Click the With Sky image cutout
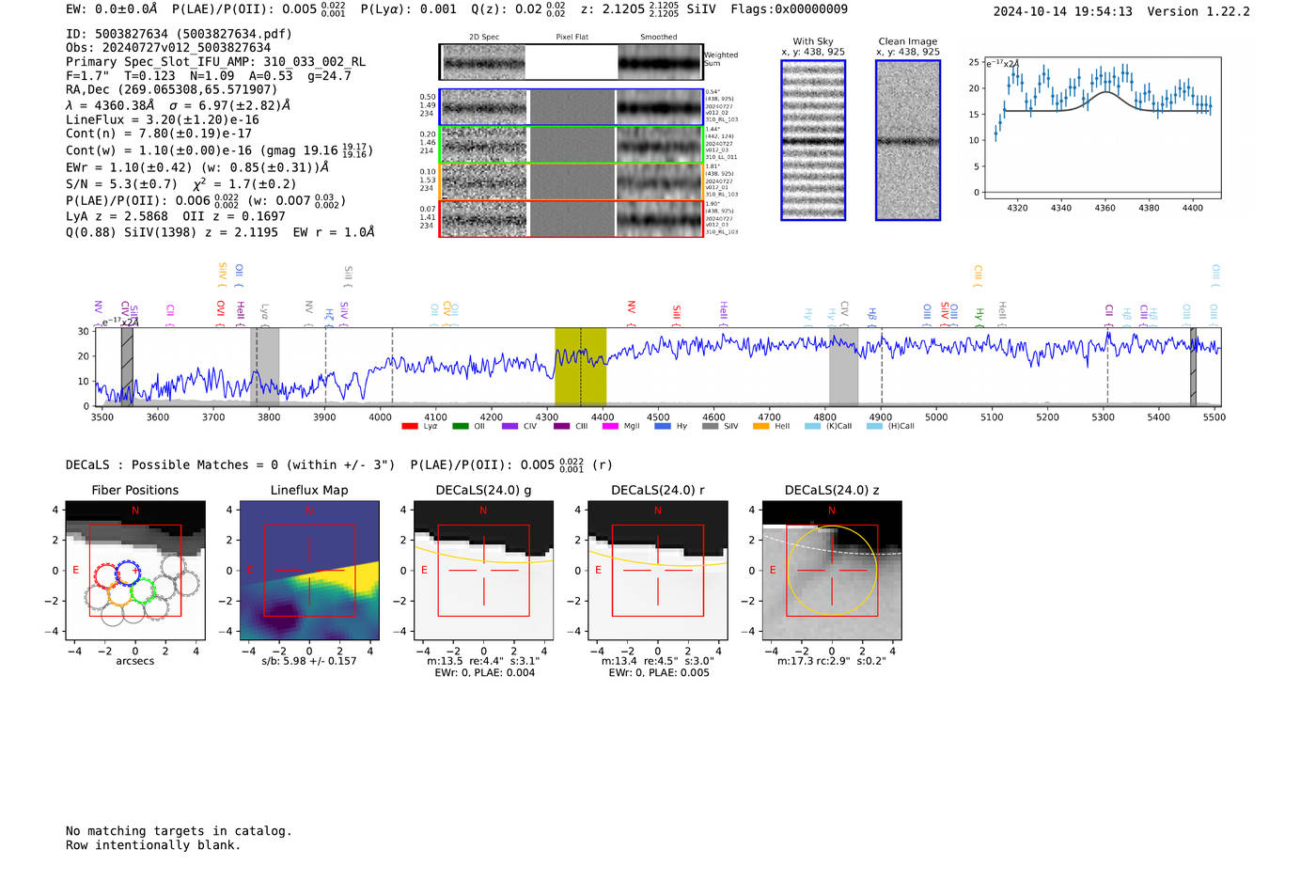The width and height of the screenshot is (1316, 896). coord(813,140)
